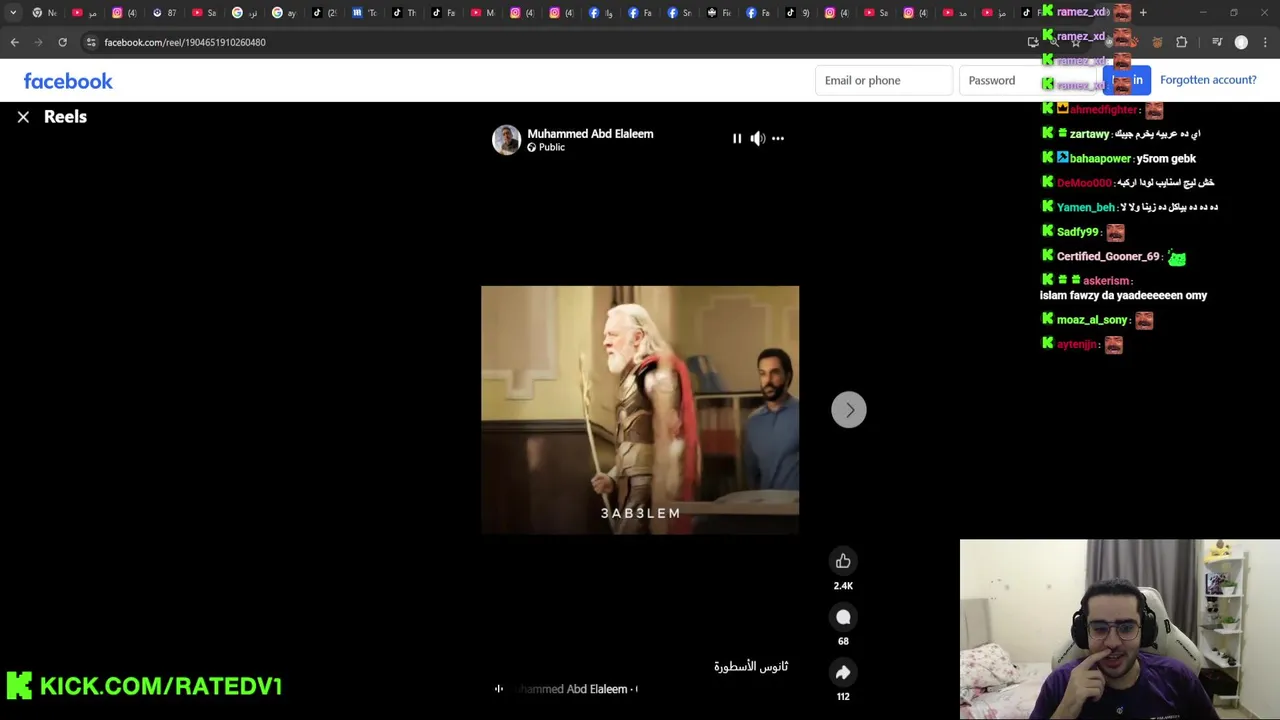Open the Chrome three-dot menu
1280x720 pixels.
1265,42
